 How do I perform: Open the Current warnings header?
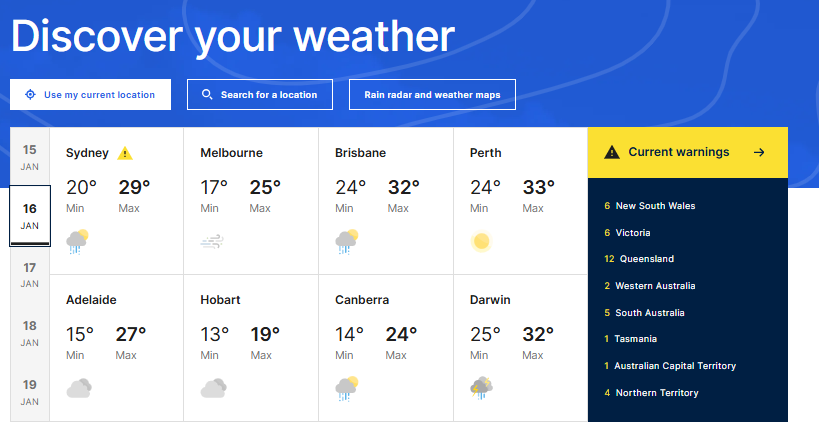[679, 153]
